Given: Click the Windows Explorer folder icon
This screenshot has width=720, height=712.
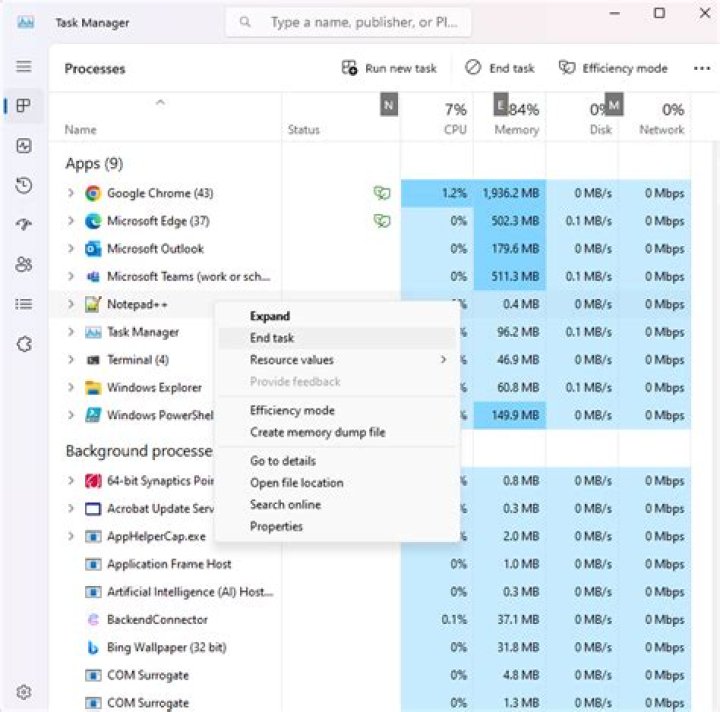Looking at the screenshot, I should click(93, 387).
